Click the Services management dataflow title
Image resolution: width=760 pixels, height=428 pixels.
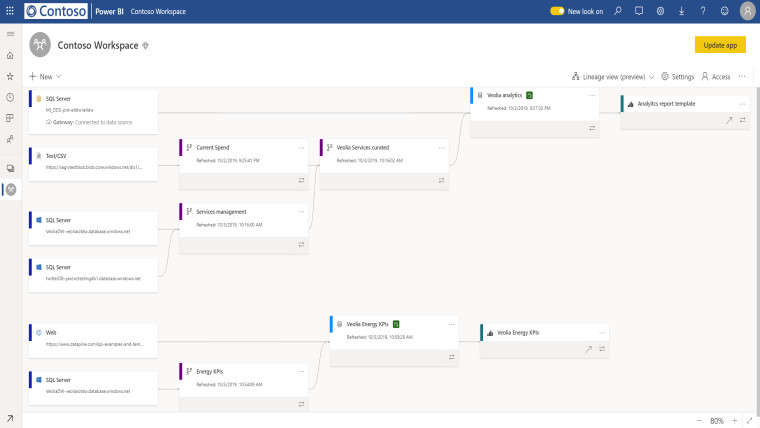pyautogui.click(x=221, y=212)
